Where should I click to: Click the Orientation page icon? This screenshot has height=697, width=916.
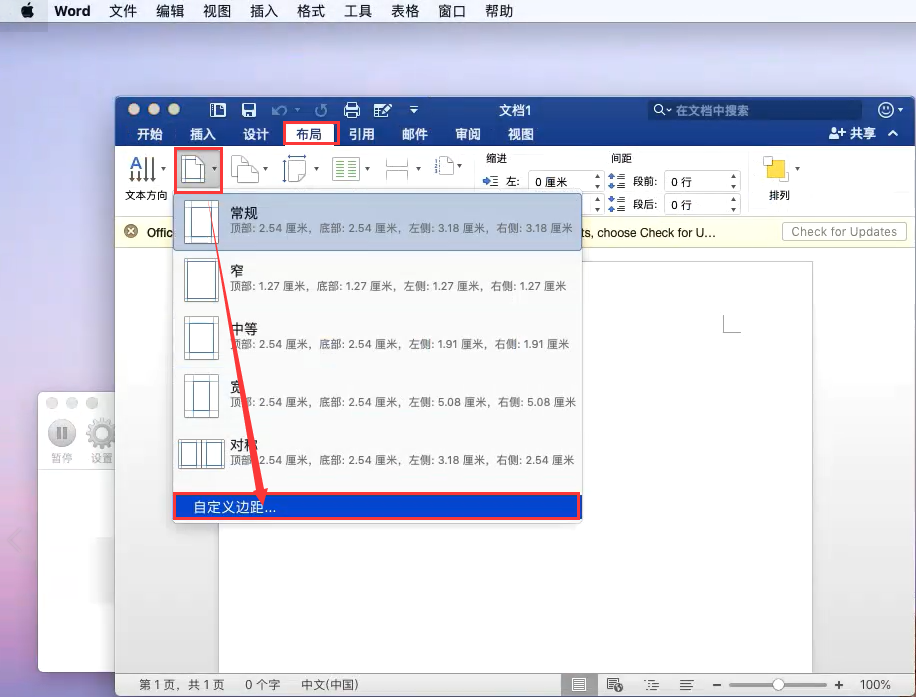(x=245, y=169)
